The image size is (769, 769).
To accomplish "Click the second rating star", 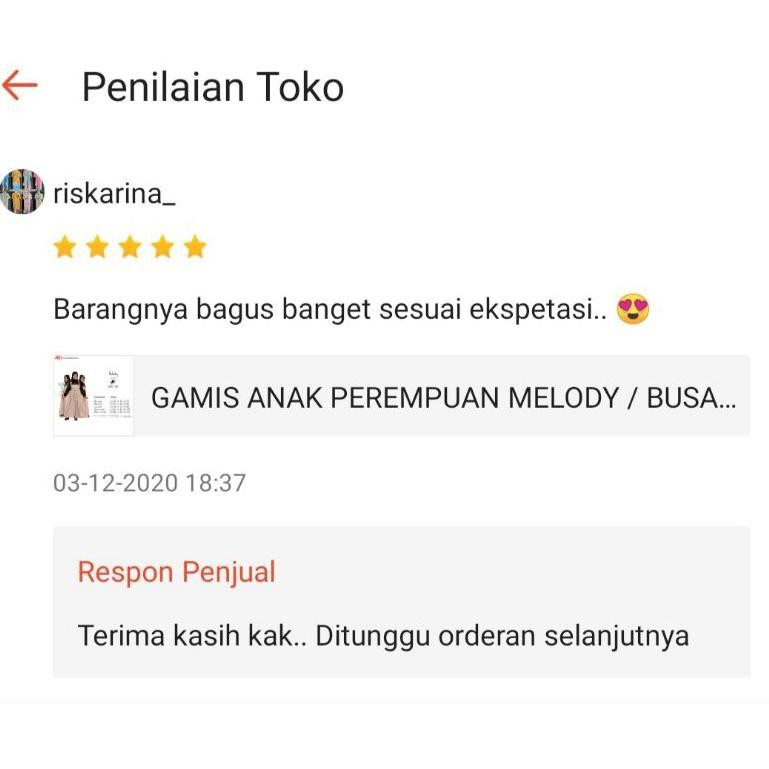I will click(x=97, y=247).
